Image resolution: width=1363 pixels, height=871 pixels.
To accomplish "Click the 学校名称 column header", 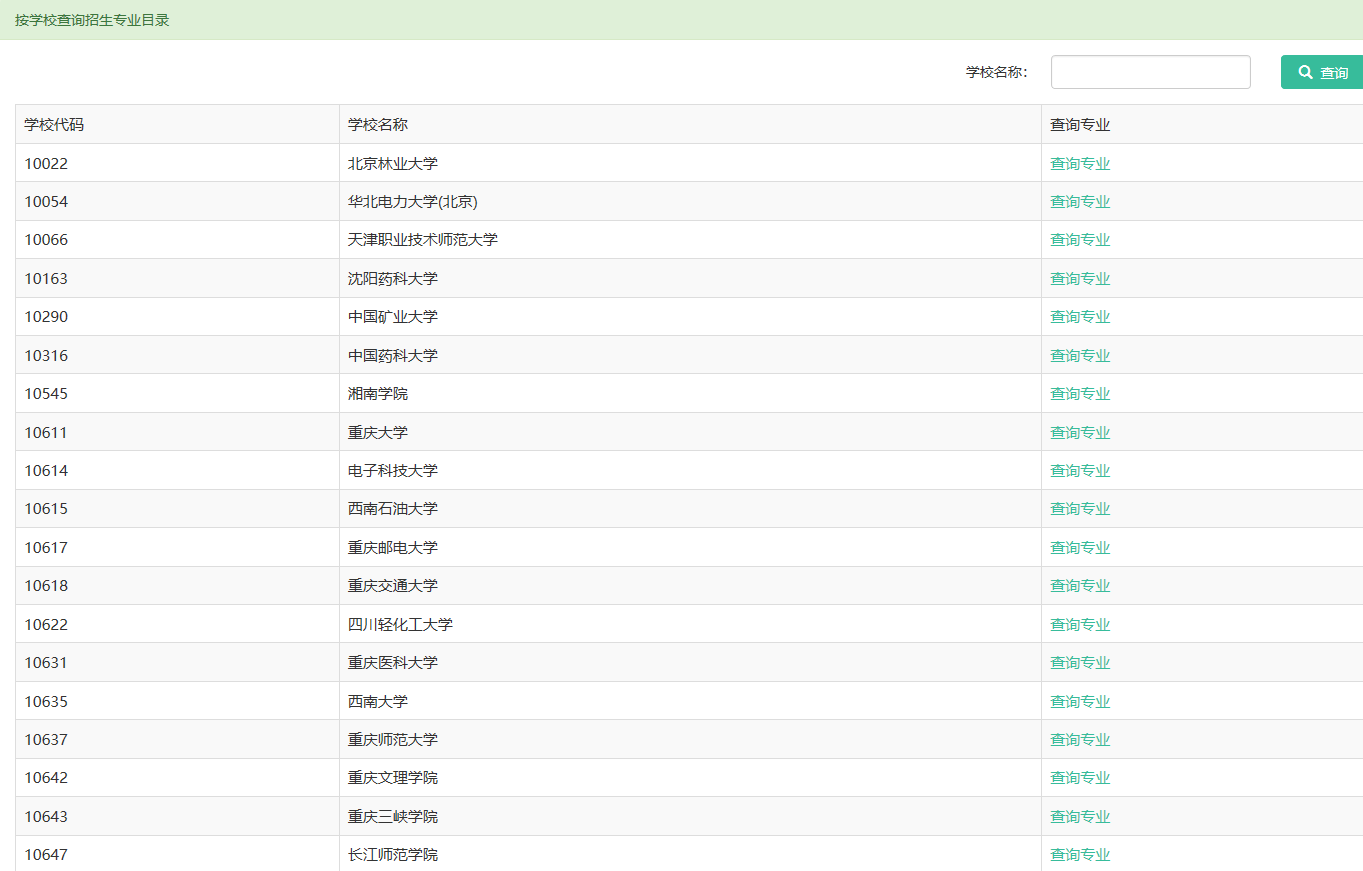I will coord(378,125).
